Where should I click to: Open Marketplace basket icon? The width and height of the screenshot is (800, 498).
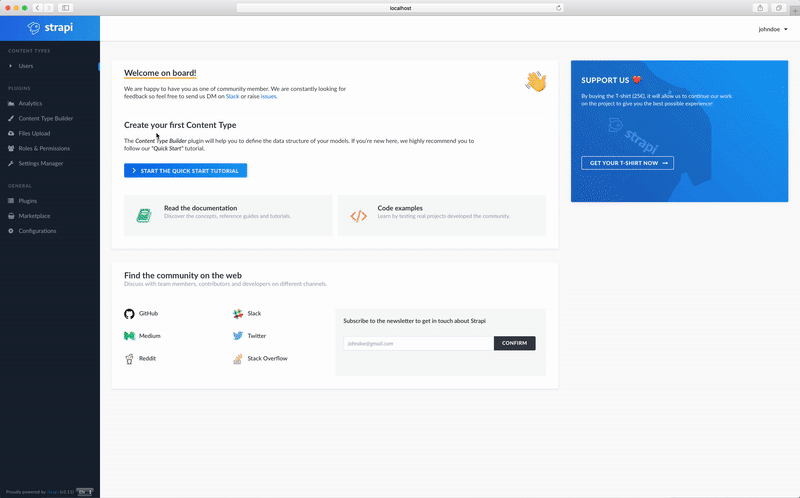(x=11, y=216)
